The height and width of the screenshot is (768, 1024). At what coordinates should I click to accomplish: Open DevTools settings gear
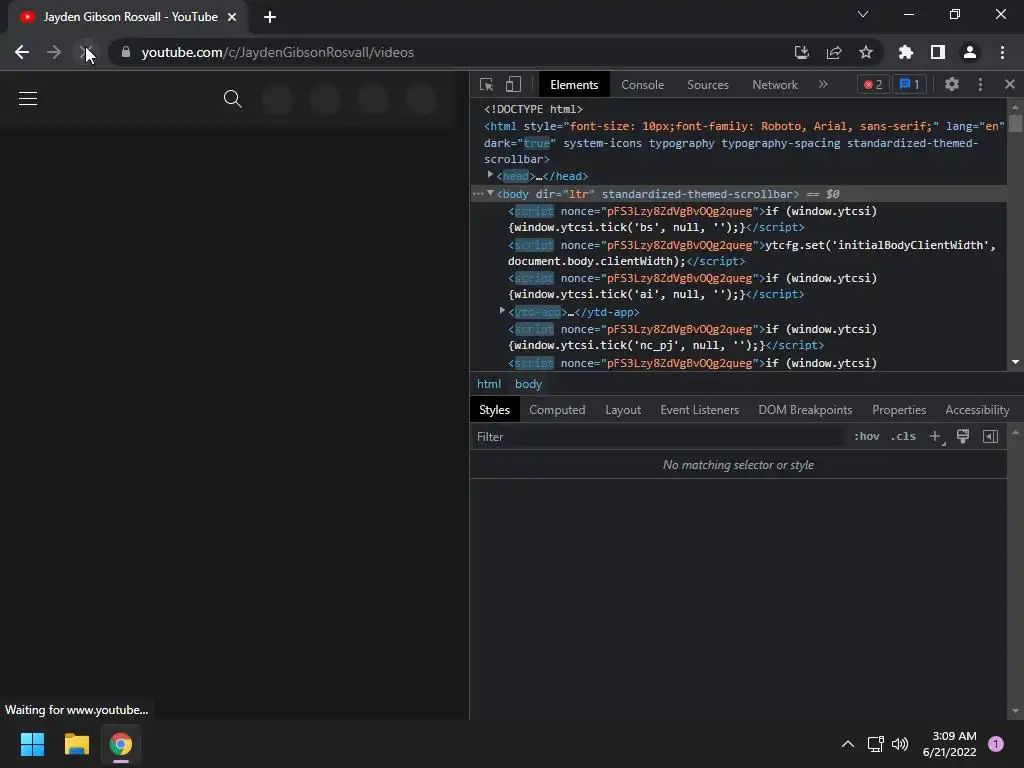[952, 84]
